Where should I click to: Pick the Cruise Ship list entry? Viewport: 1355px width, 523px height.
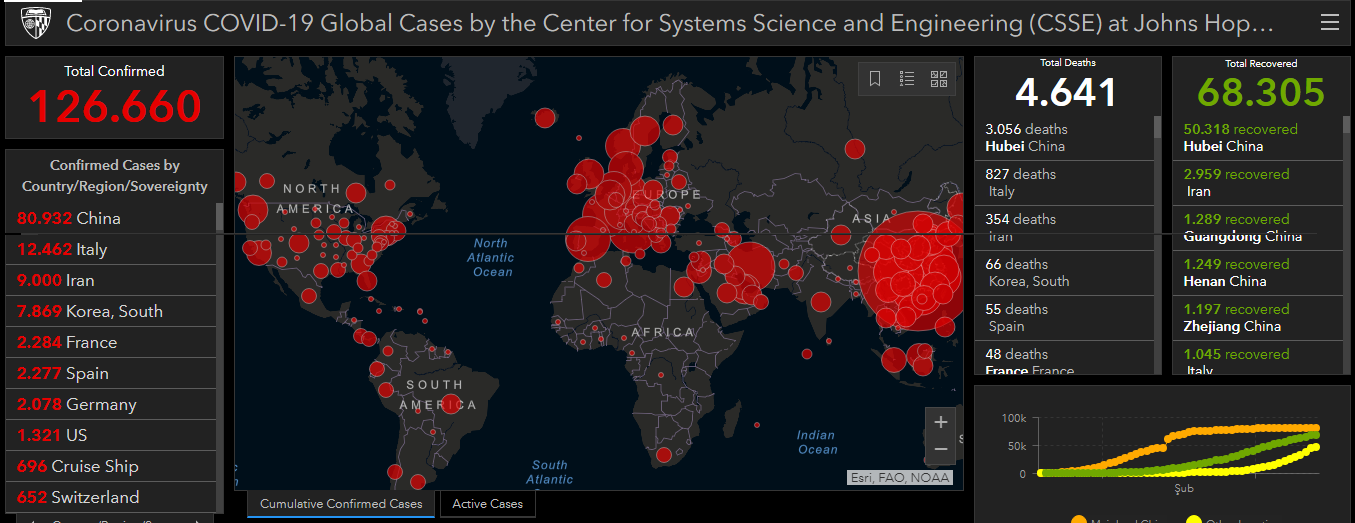click(x=110, y=466)
